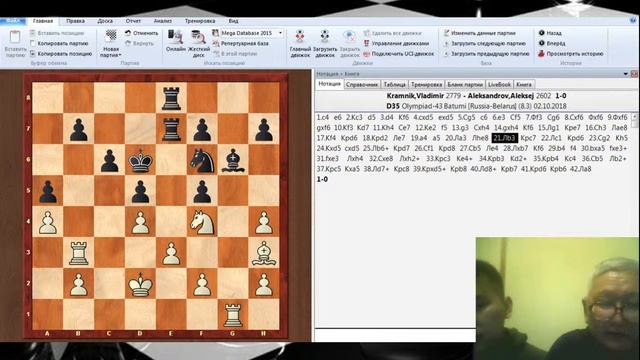The image size is (640, 360).
Task: Open the Доска ribbon tab
Action: (105, 21)
